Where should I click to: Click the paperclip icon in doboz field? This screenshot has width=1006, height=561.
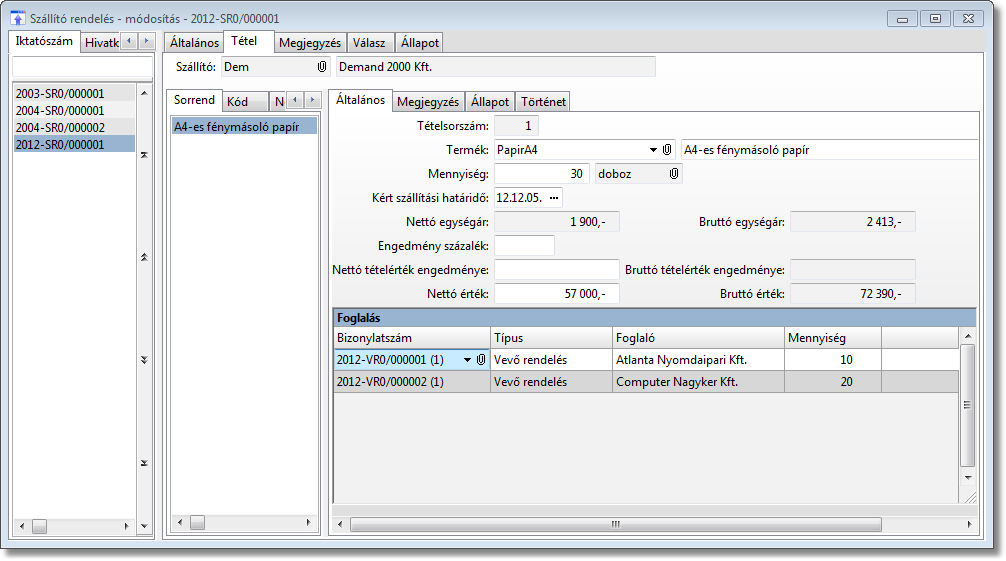coord(674,174)
